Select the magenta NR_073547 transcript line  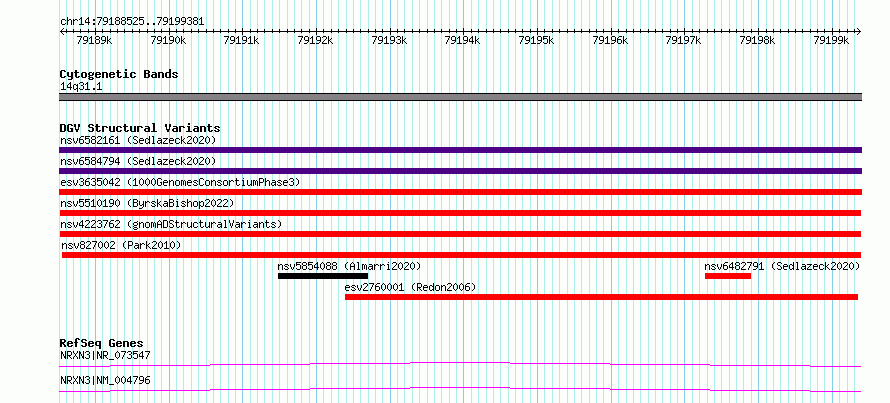coord(460,364)
